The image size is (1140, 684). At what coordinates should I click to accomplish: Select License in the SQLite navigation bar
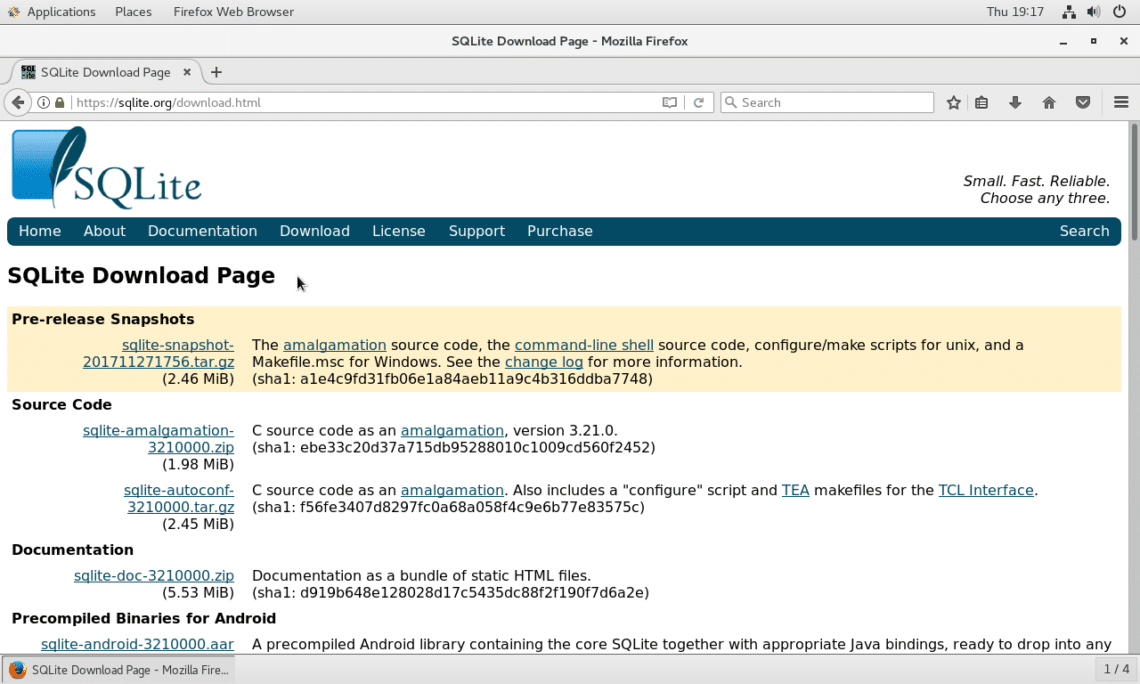(398, 231)
